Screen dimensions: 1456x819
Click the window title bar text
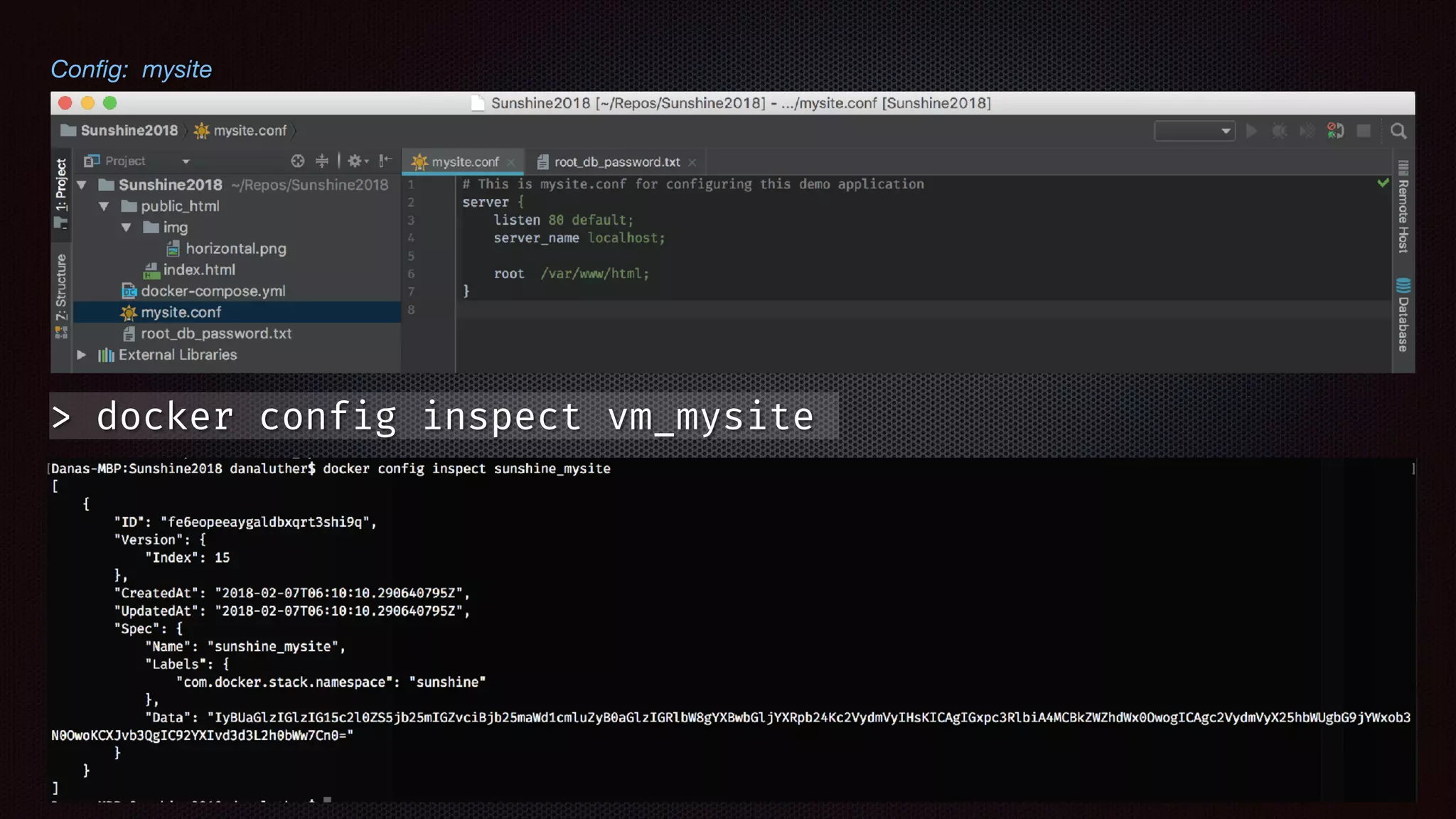740,103
